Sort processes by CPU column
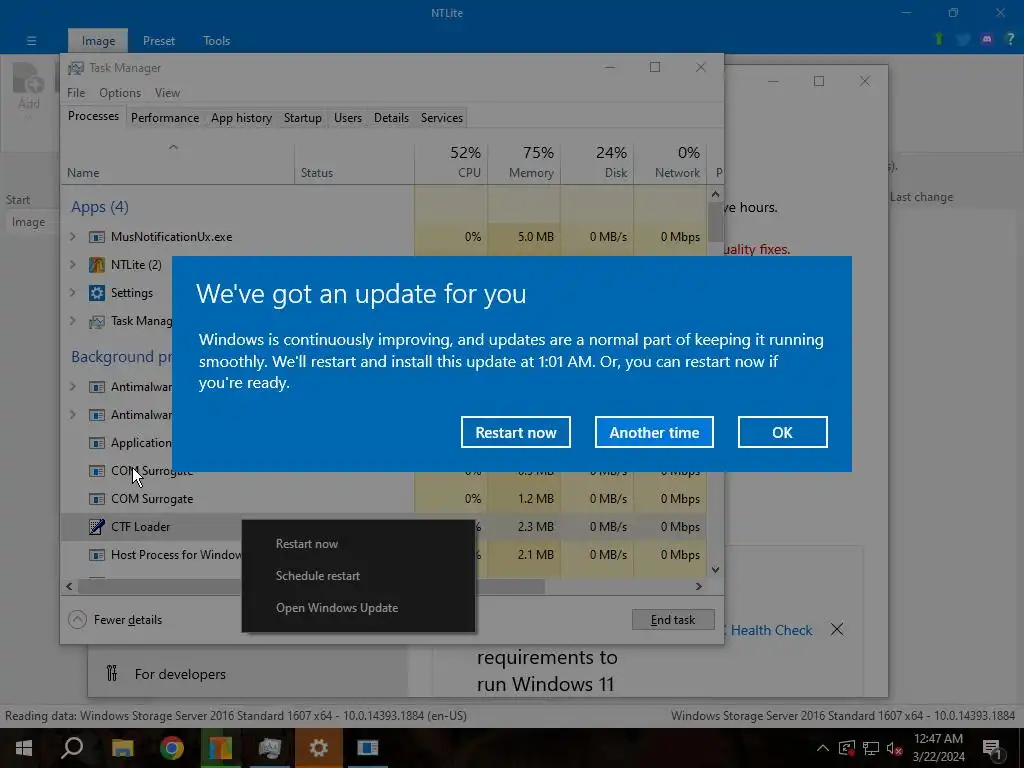The image size is (1024, 768). tap(451, 162)
